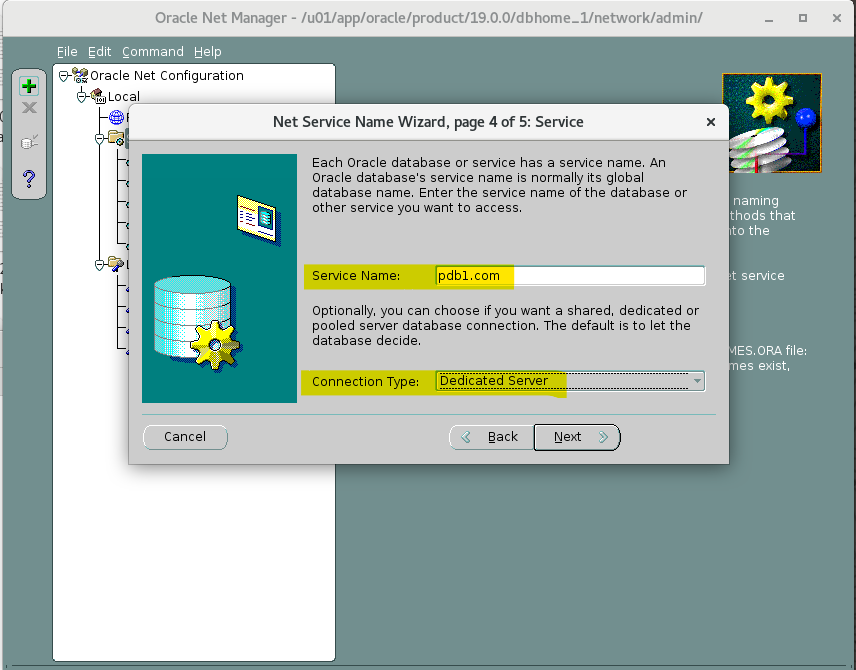This screenshot has height=670, width=856.
Task: Maximize the Oracle Net Manager window
Action: click(802, 18)
